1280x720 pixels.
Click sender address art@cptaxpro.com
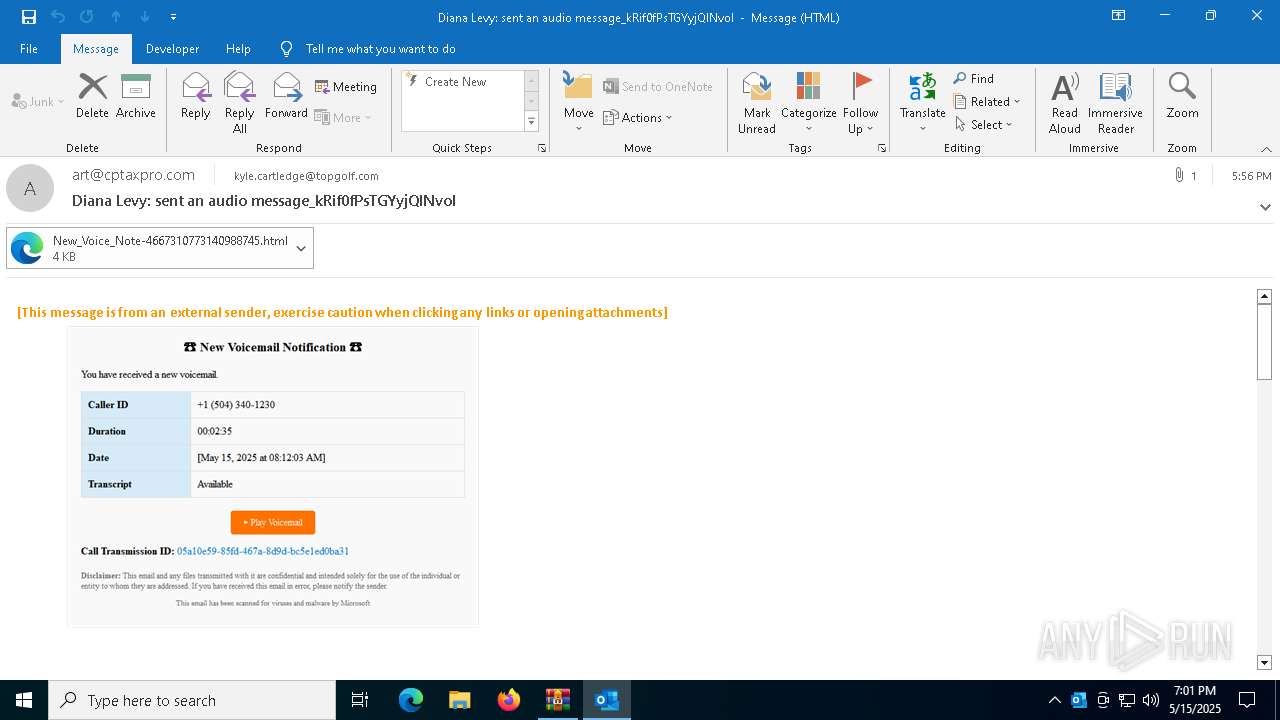(134, 174)
